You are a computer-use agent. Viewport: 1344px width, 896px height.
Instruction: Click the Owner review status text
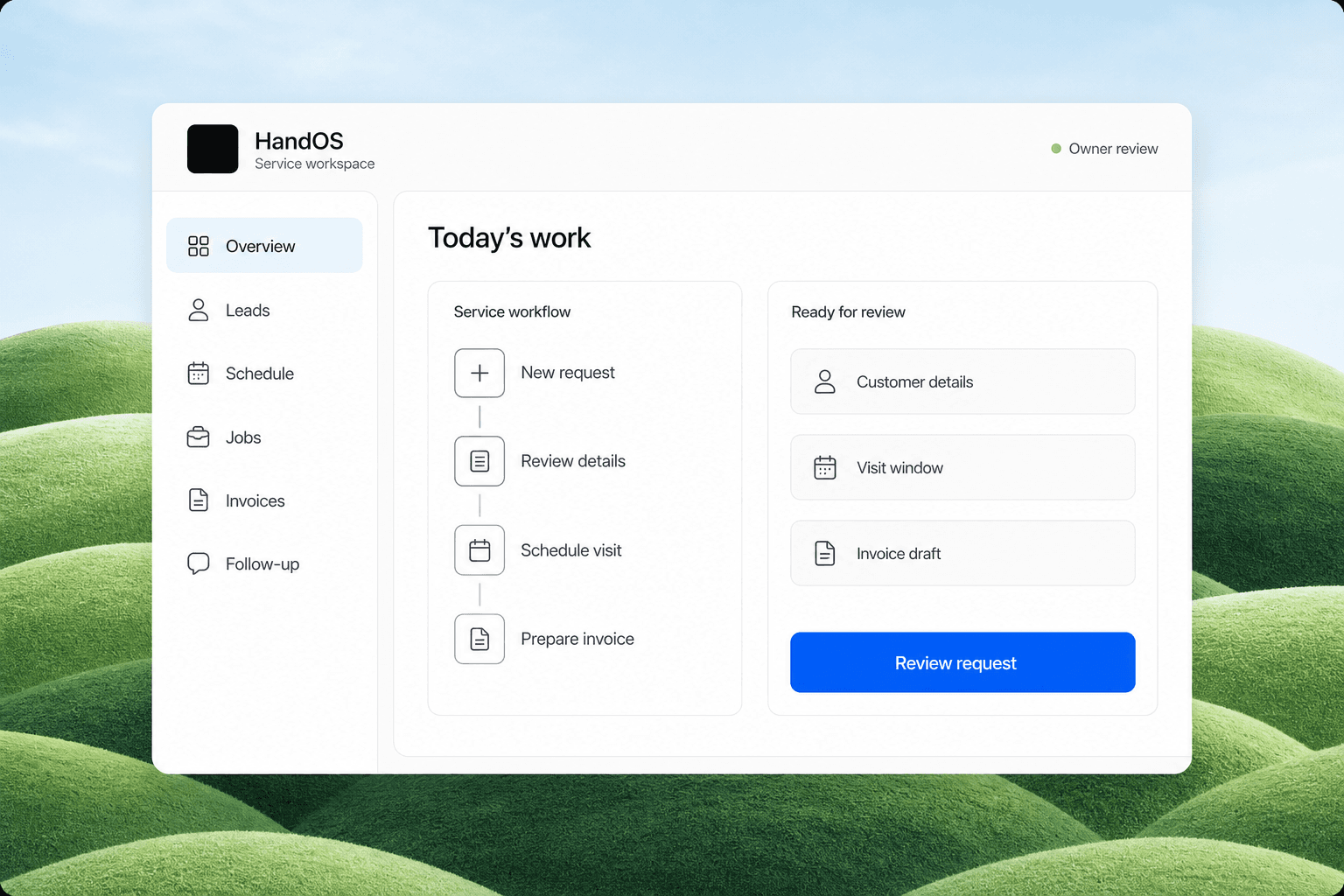coord(1113,149)
